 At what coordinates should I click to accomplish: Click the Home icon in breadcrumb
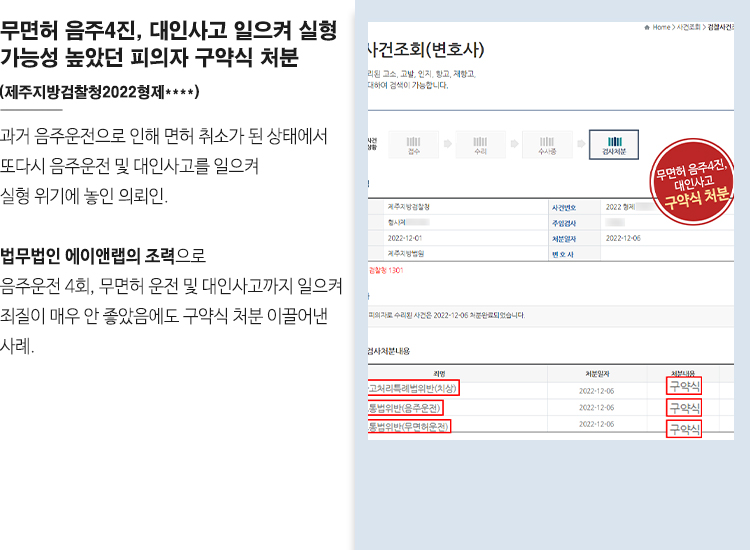pyautogui.click(x=647, y=28)
